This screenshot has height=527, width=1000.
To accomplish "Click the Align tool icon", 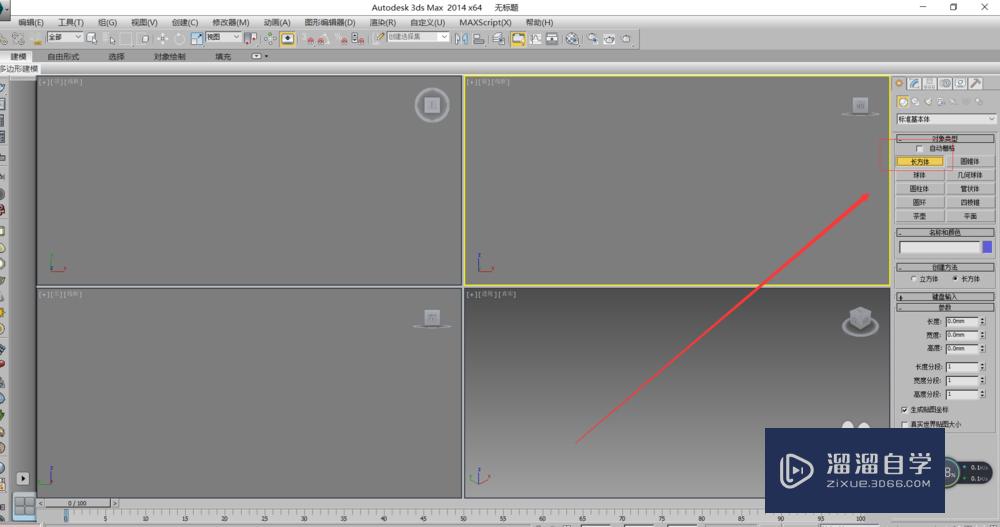I will click(x=478, y=39).
